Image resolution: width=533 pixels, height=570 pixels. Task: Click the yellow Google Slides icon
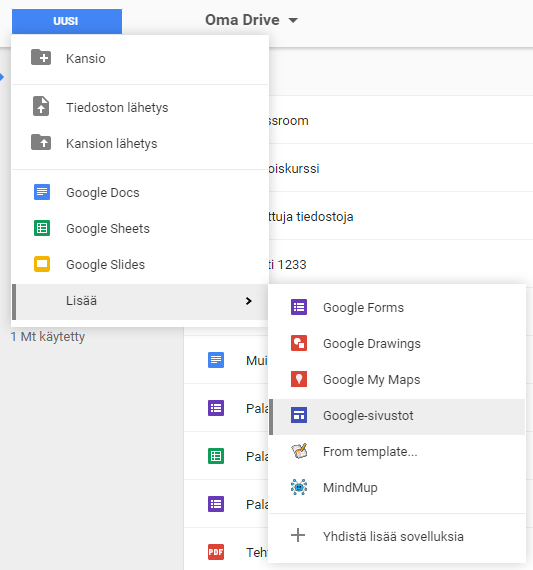click(42, 264)
